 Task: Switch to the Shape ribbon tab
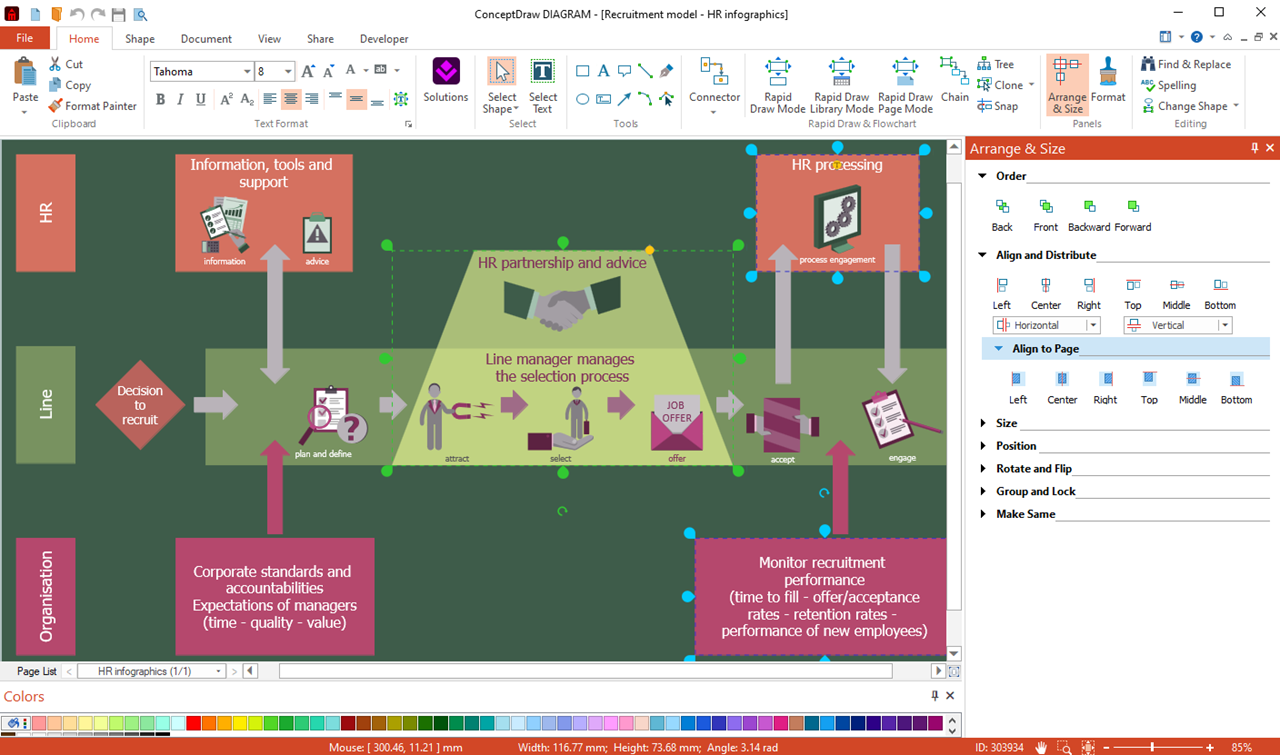click(140, 39)
